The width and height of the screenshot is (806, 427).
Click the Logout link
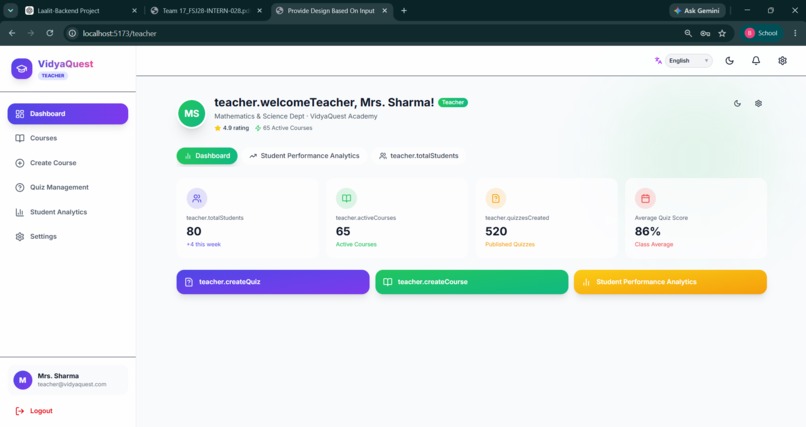coord(34,411)
